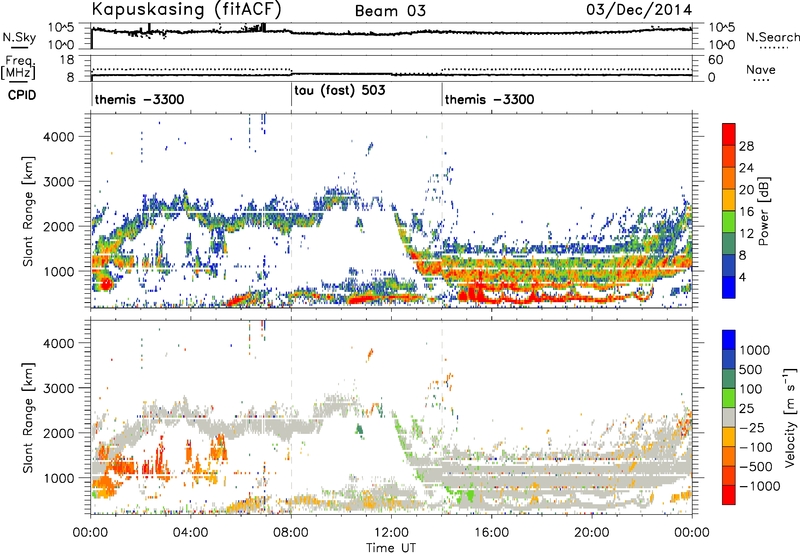Viewport: 800px width, 554px height.
Task: Click the "Slant Range [km]" label of the Power panel
Action: tap(28, 211)
